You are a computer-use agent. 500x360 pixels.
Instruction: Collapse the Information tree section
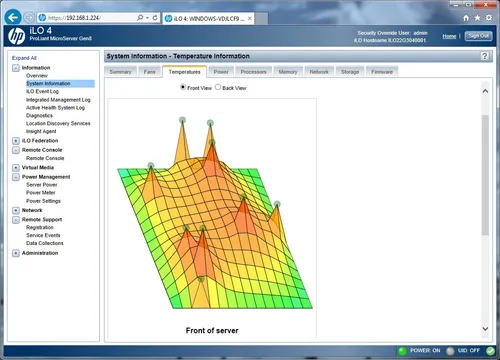(16, 68)
